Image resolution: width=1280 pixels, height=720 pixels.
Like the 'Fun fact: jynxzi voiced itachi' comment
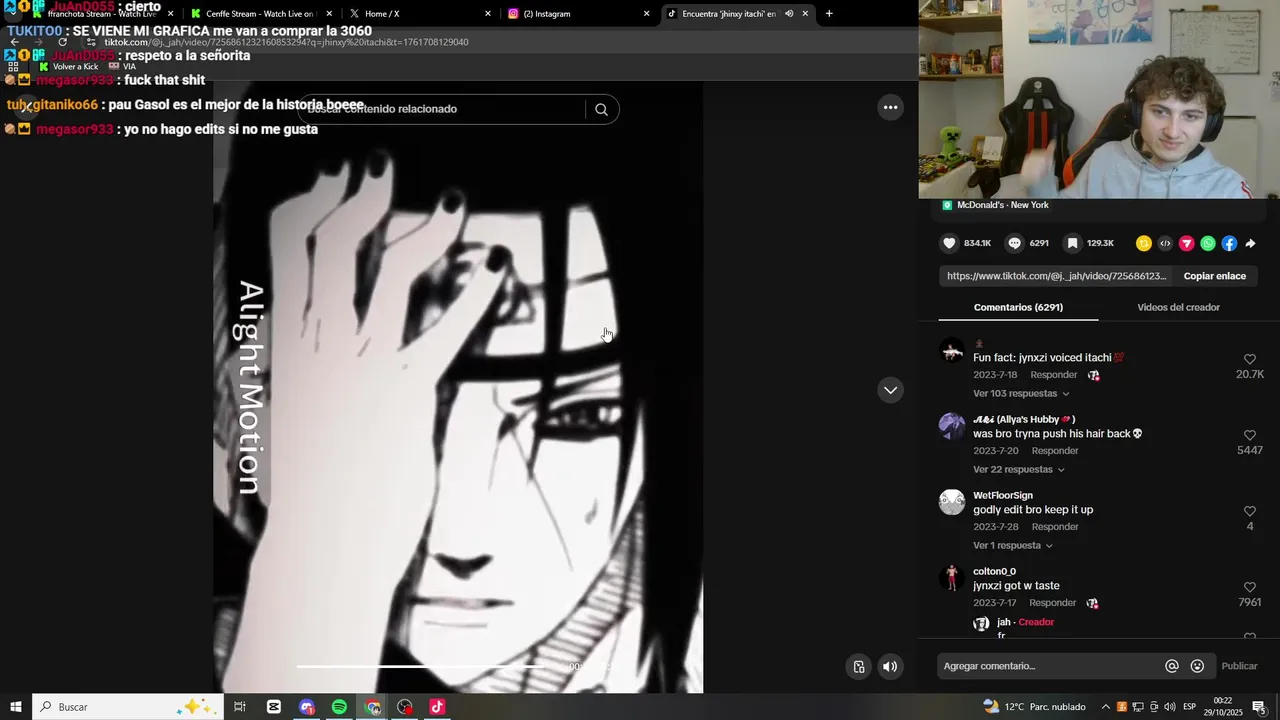tap(1250, 359)
